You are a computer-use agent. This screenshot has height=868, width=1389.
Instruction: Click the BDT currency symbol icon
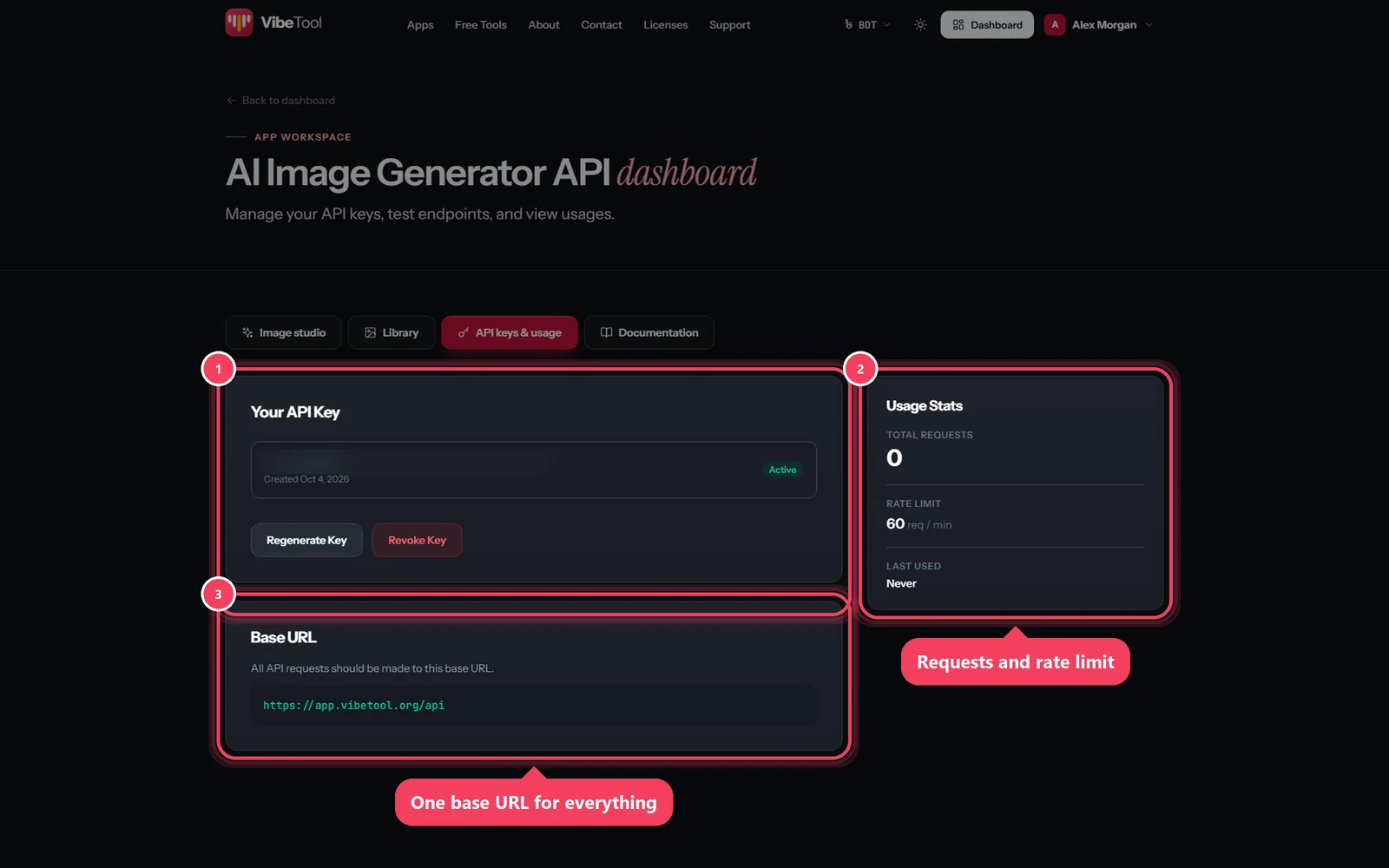click(848, 25)
